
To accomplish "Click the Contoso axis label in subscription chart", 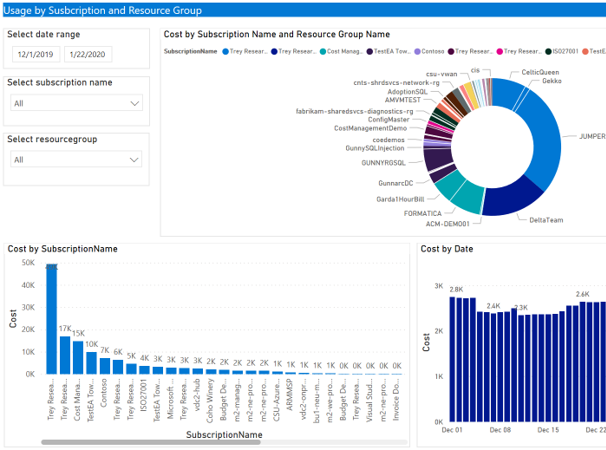I will coord(104,393).
